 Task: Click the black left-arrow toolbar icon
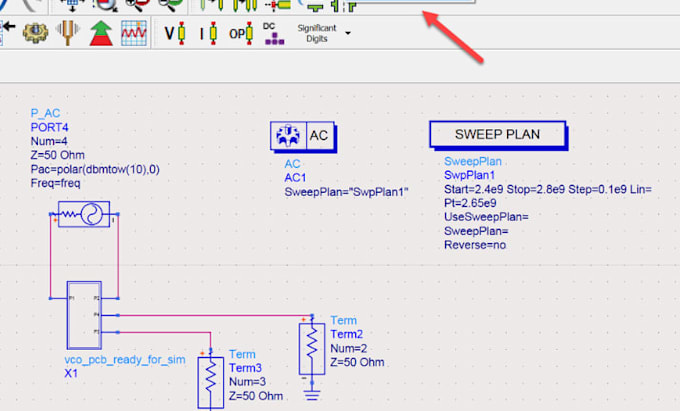[x=8, y=27]
